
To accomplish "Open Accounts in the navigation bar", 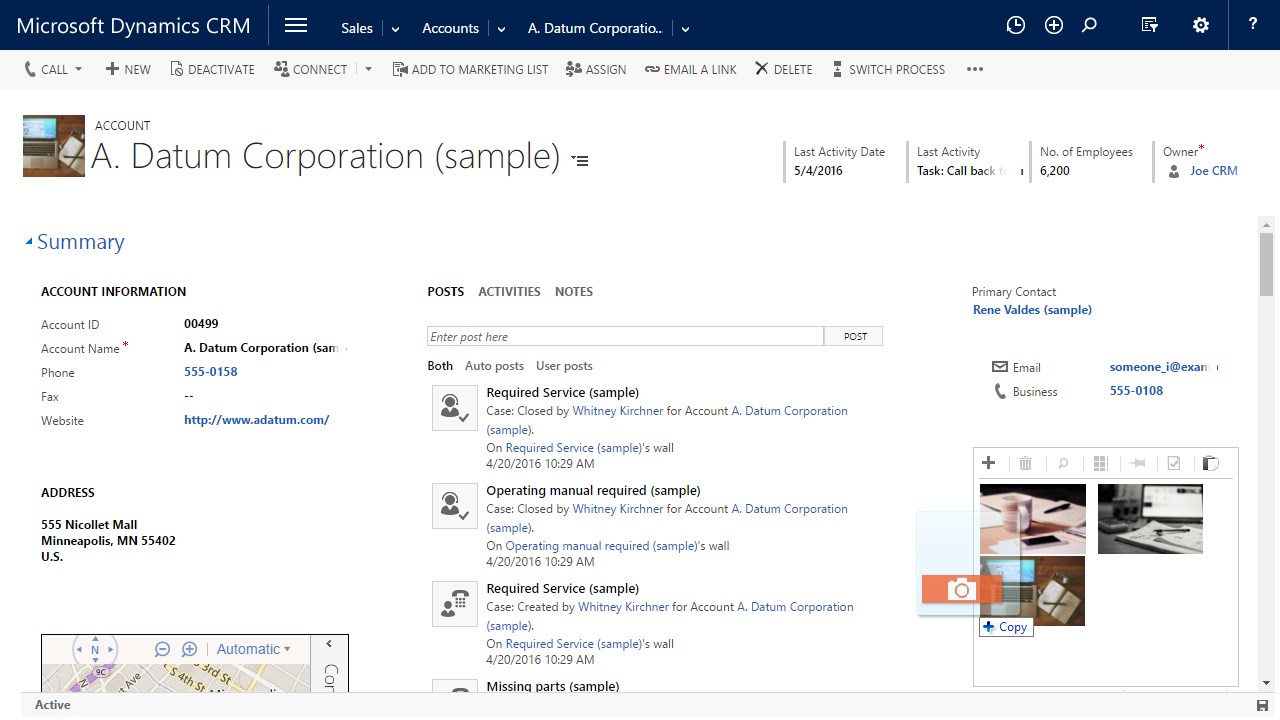I will pyautogui.click(x=450, y=28).
